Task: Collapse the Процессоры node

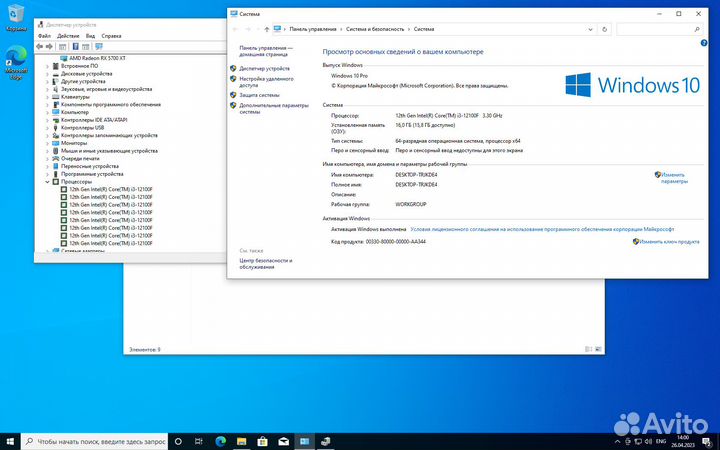Action: coord(47,182)
